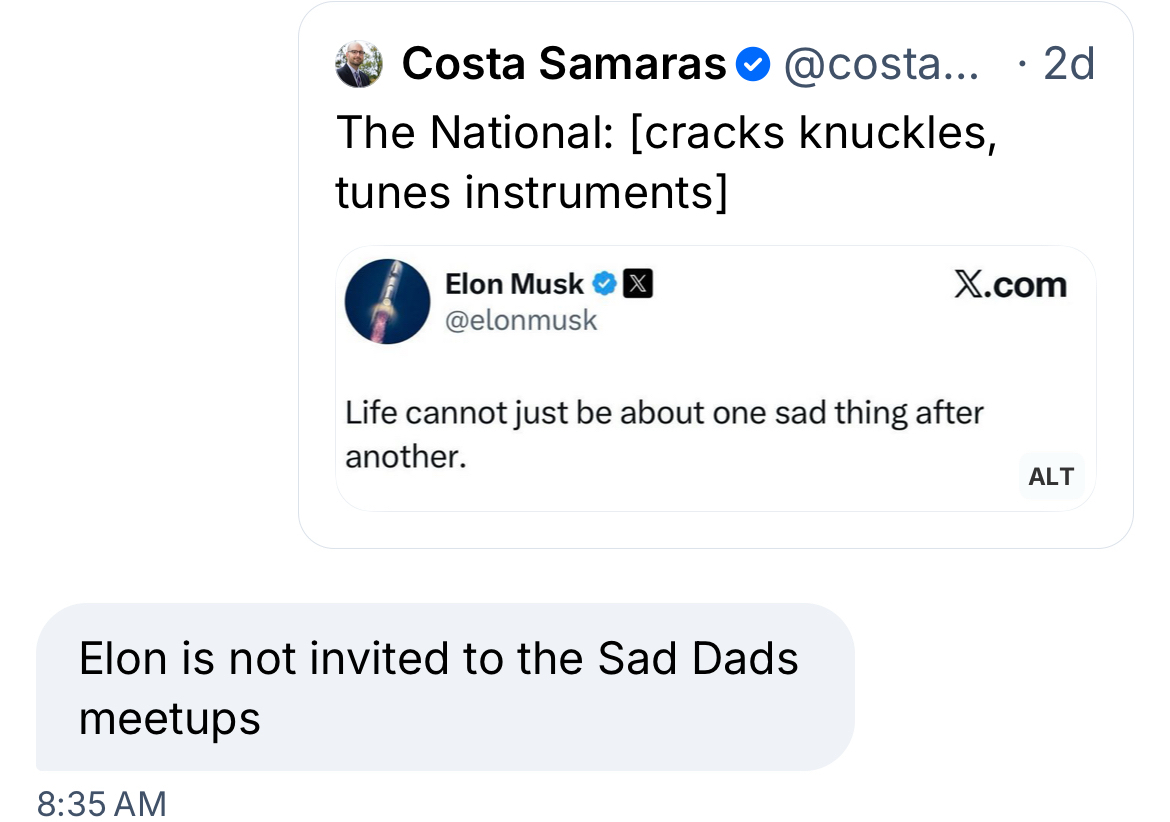1170x822 pixels.
Task: Click Elon Musk's rocket profile picture
Action: pos(387,301)
